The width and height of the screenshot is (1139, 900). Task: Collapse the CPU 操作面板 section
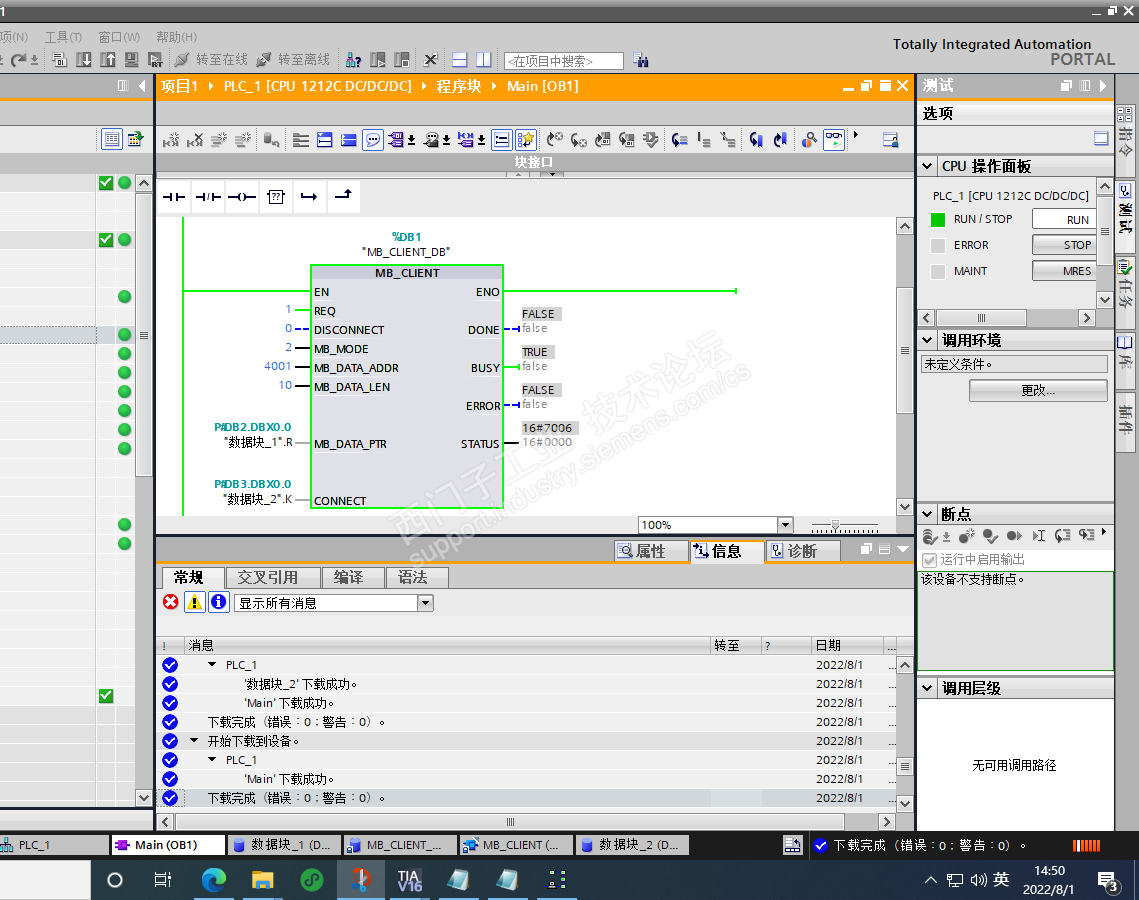[x=927, y=166]
